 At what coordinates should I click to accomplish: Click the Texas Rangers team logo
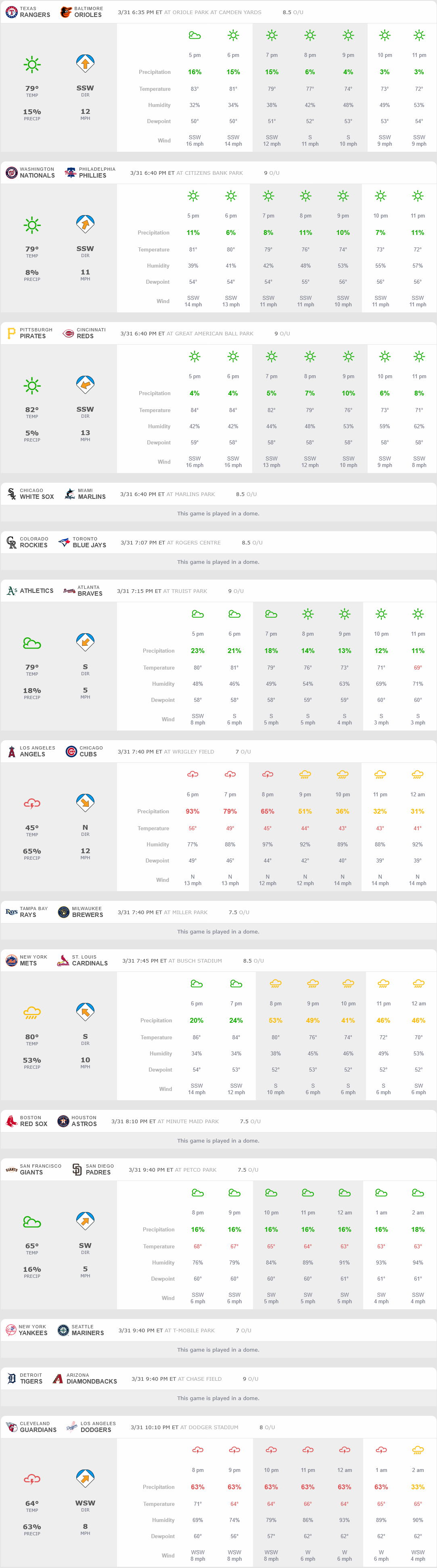point(11,12)
